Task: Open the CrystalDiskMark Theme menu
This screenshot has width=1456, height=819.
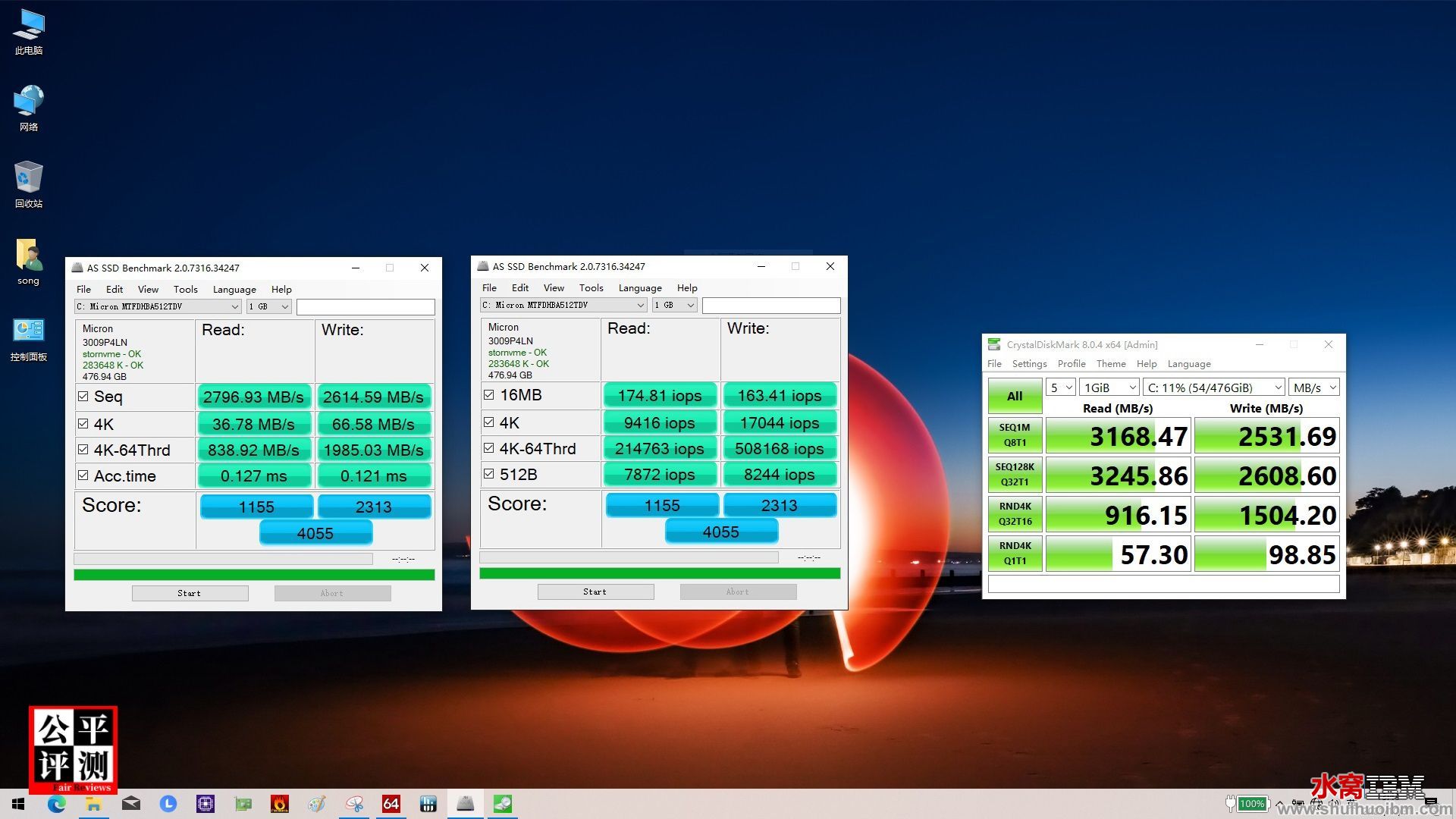Action: 1111,364
